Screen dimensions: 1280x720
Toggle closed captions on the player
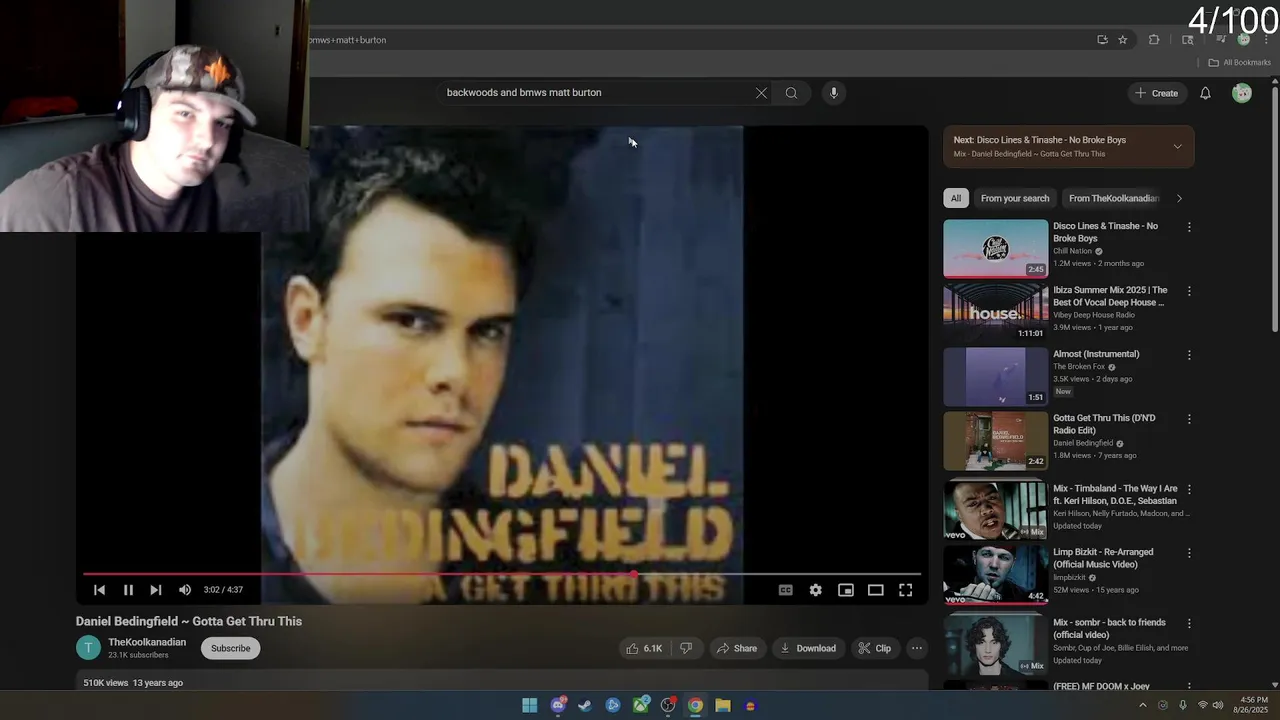(786, 590)
